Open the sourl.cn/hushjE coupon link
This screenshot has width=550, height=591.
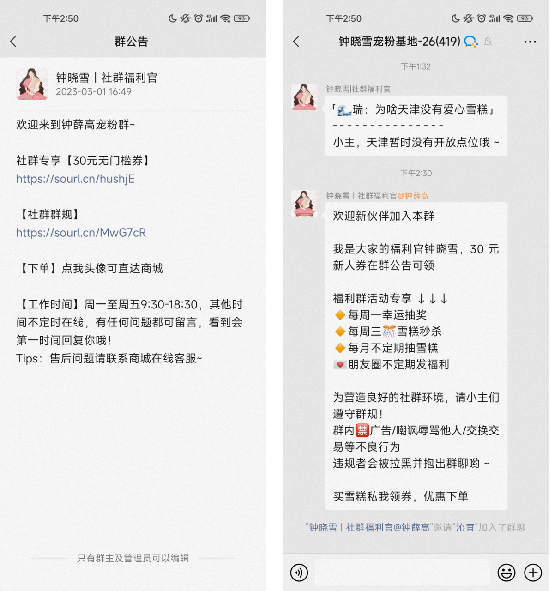click(x=75, y=179)
